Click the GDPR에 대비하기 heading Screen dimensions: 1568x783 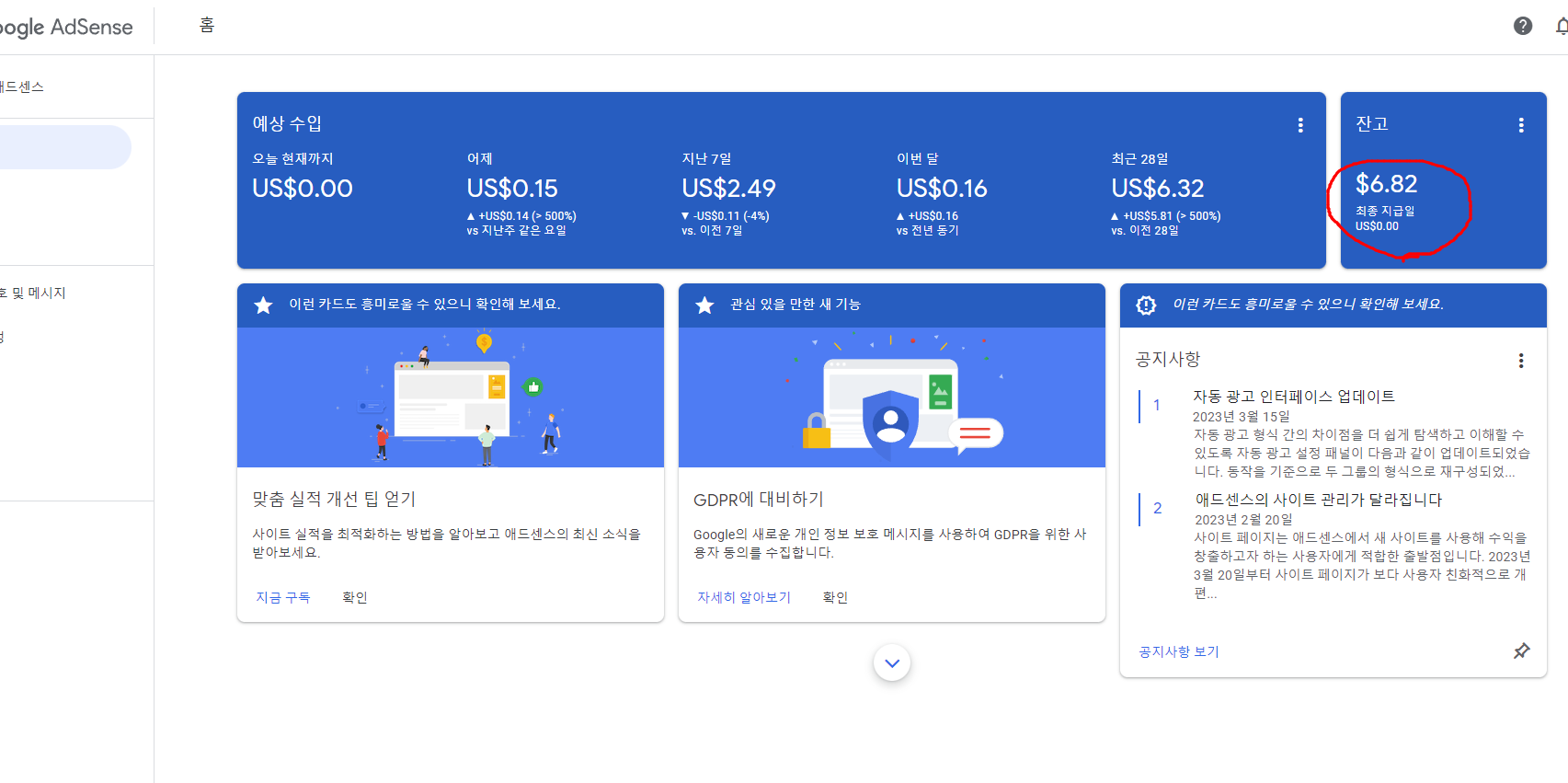tap(759, 499)
